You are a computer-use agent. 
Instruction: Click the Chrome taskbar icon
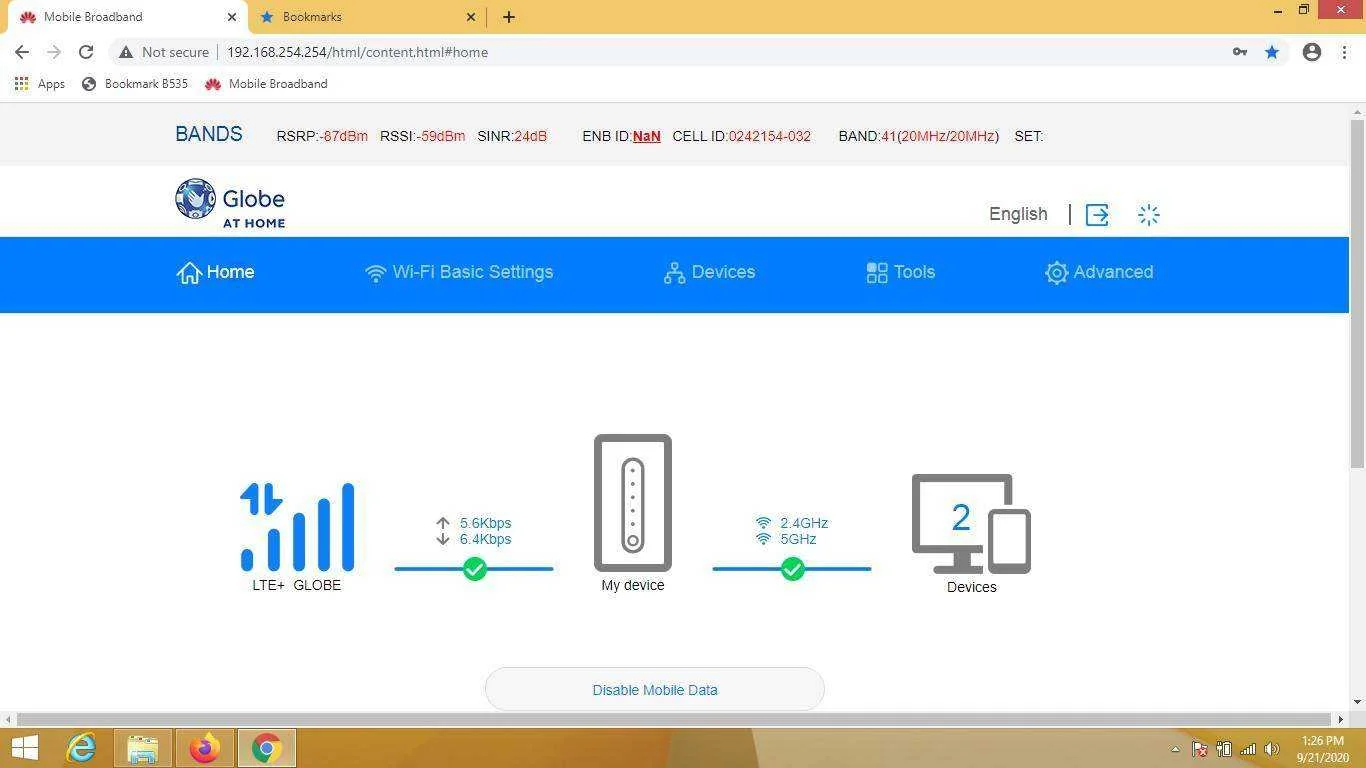266,748
